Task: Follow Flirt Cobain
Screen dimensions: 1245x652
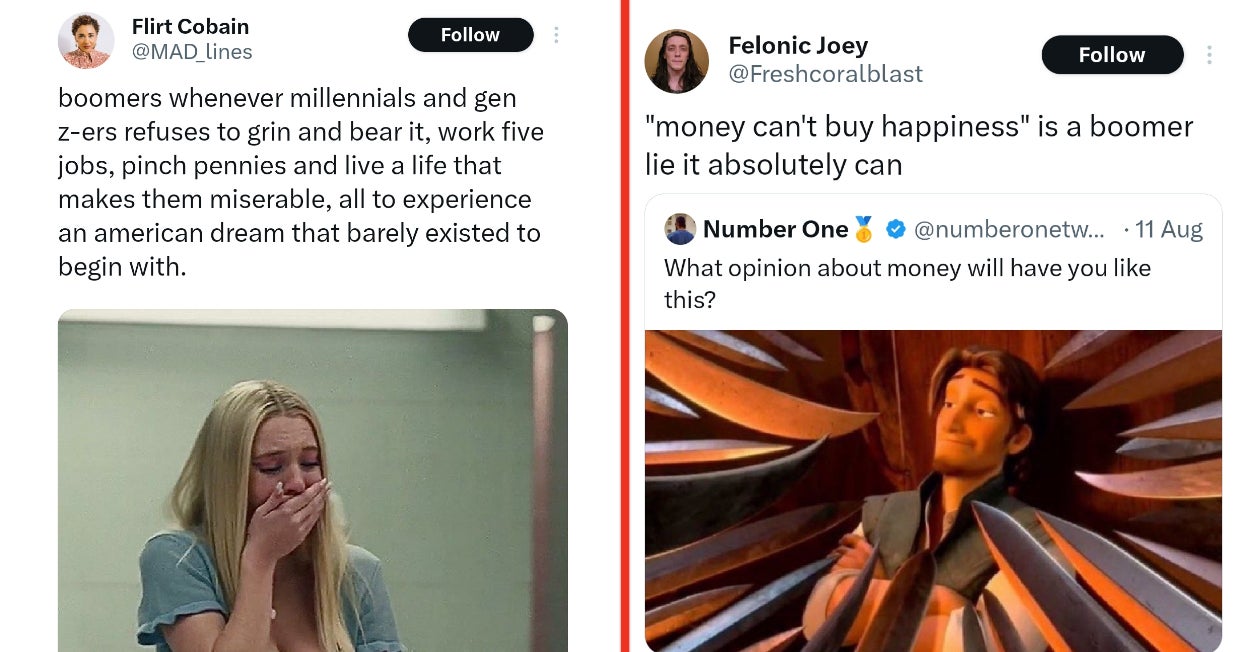Action: [x=470, y=35]
